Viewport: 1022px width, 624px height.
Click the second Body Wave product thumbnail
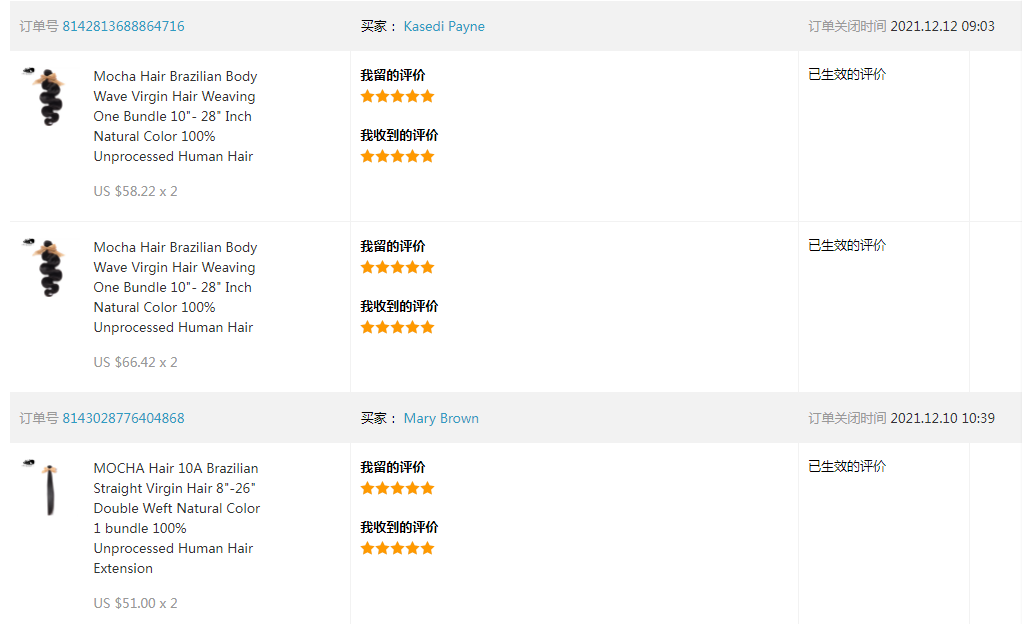(x=44, y=266)
